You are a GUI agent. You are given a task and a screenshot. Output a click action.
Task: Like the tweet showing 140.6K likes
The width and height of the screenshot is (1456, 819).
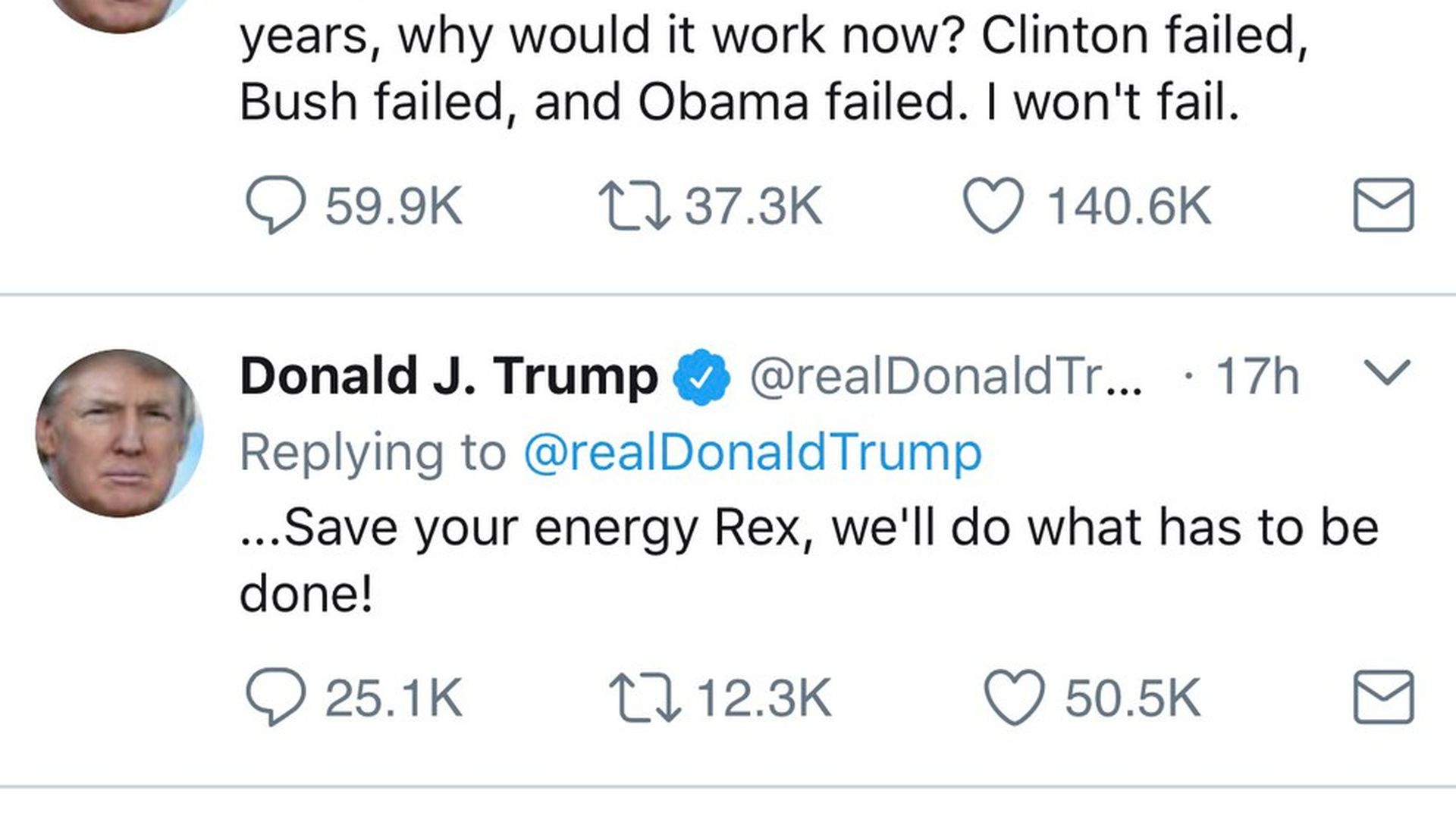993,206
